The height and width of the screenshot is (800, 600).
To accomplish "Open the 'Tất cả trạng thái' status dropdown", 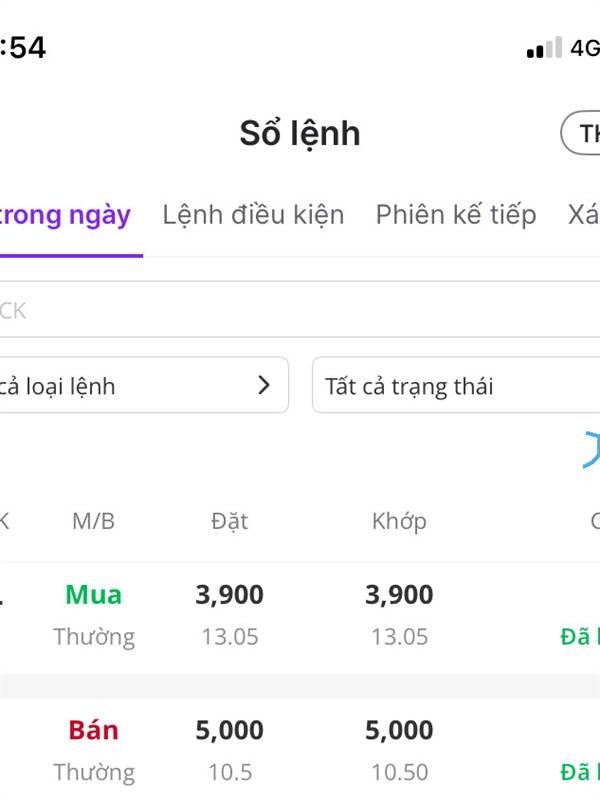I will click(x=457, y=385).
